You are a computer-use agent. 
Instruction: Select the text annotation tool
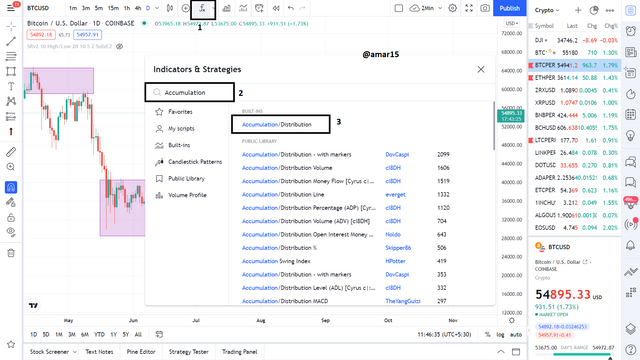click(x=11, y=86)
